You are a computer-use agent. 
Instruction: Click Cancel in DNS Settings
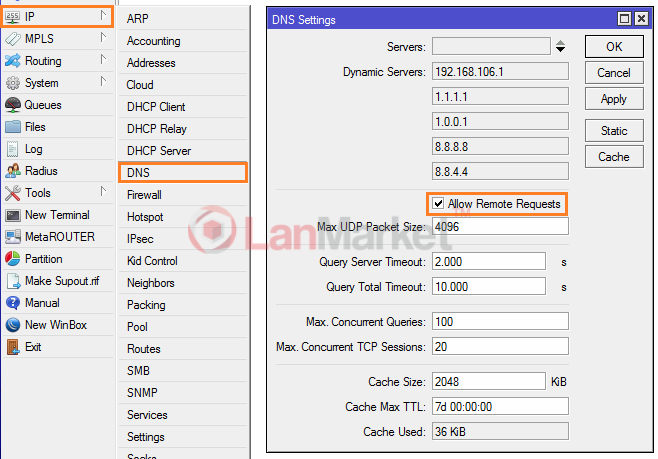point(614,73)
